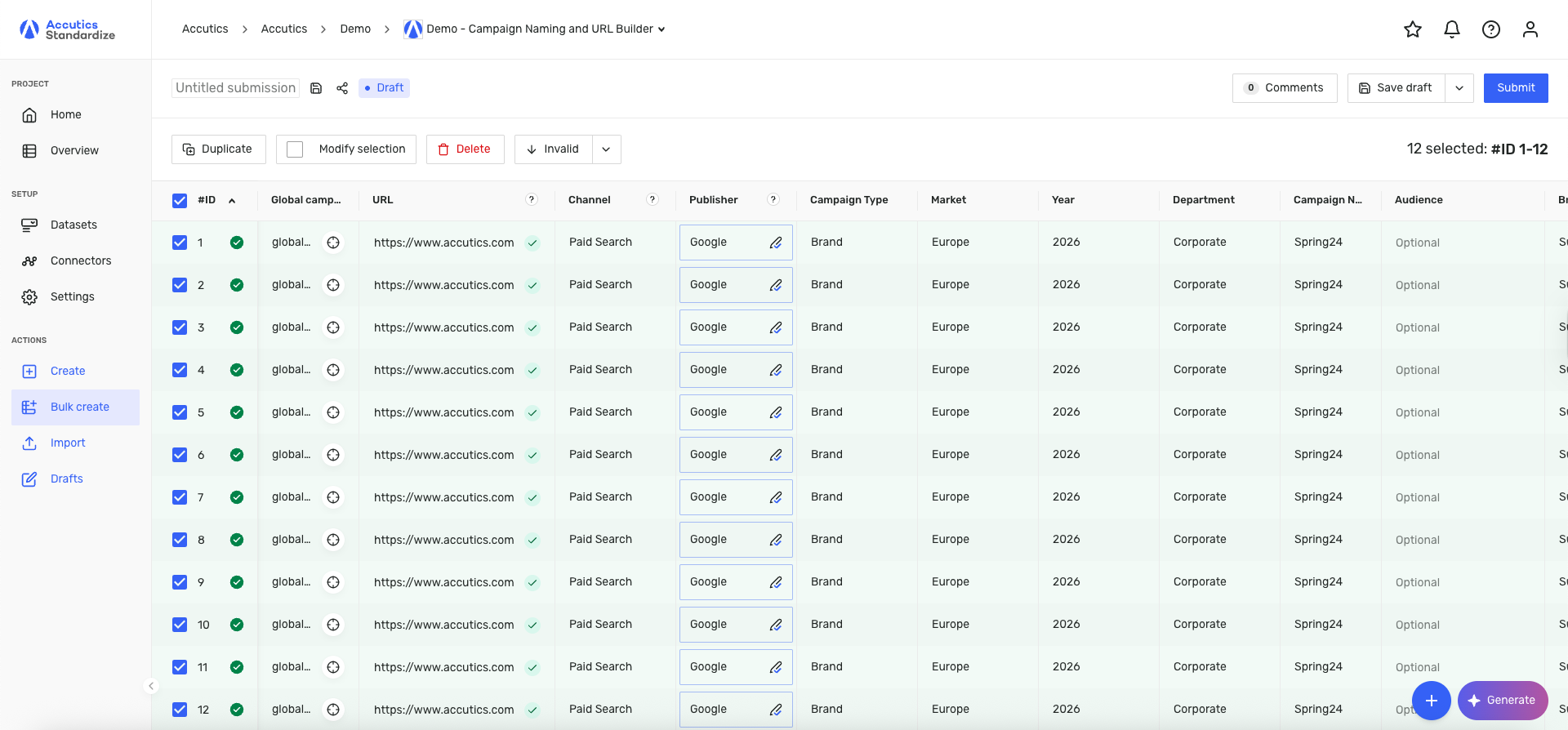Click the share icon beside submission name
Screen dimensions: 1568x730
342,88
